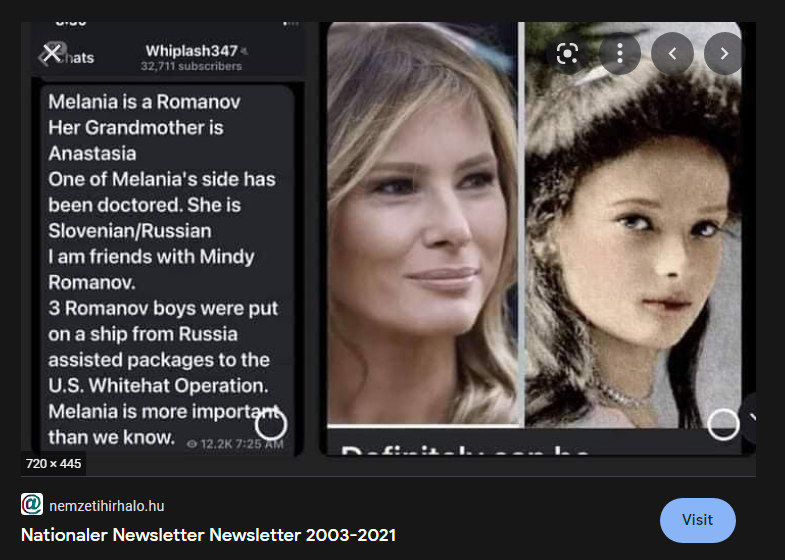Click the blonde woman's photo in preview
The width and height of the screenshot is (785, 560).
click(x=423, y=224)
